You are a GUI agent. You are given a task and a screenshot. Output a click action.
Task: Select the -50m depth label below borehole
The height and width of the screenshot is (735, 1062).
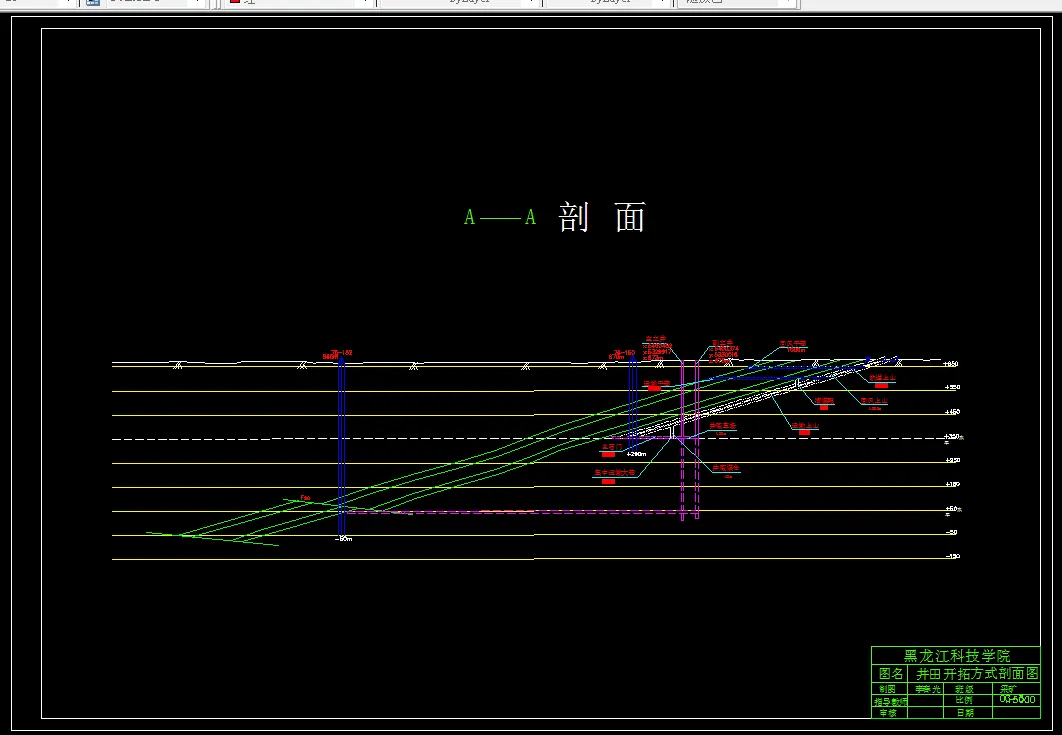(343, 539)
